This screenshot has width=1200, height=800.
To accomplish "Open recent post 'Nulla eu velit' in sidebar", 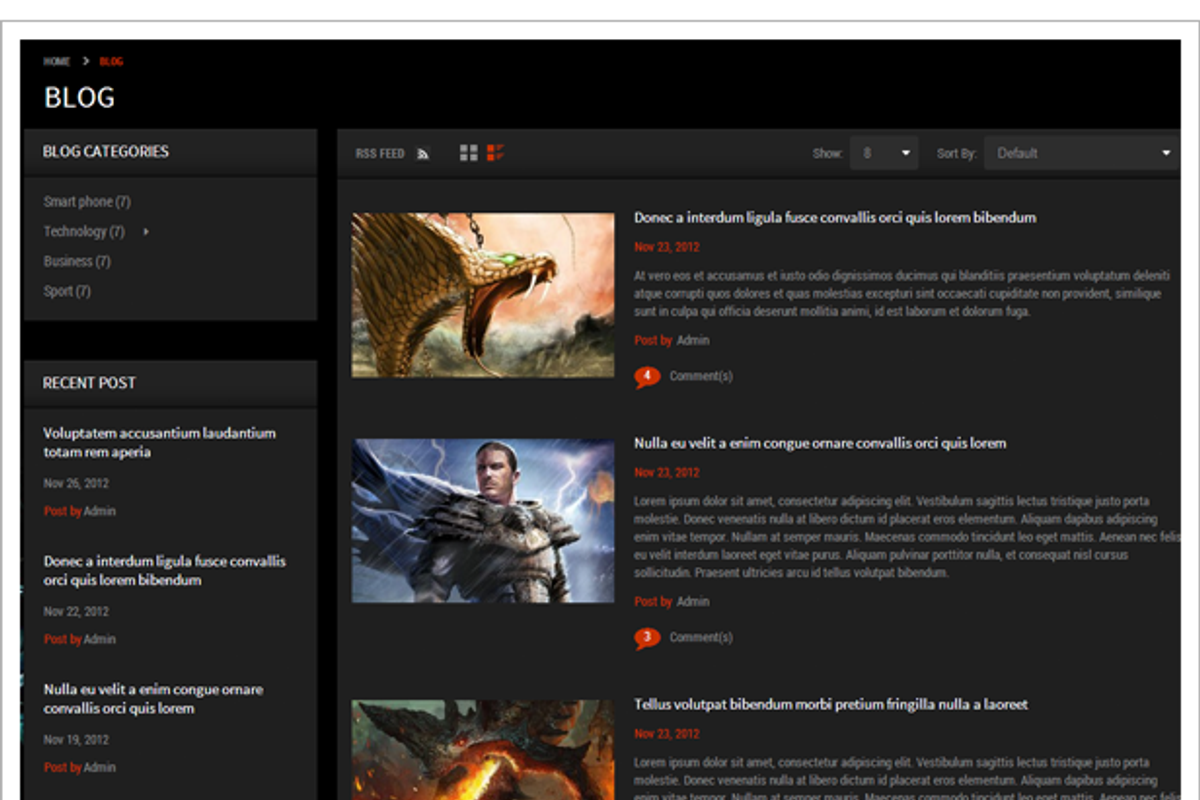I will pyautogui.click(x=154, y=699).
